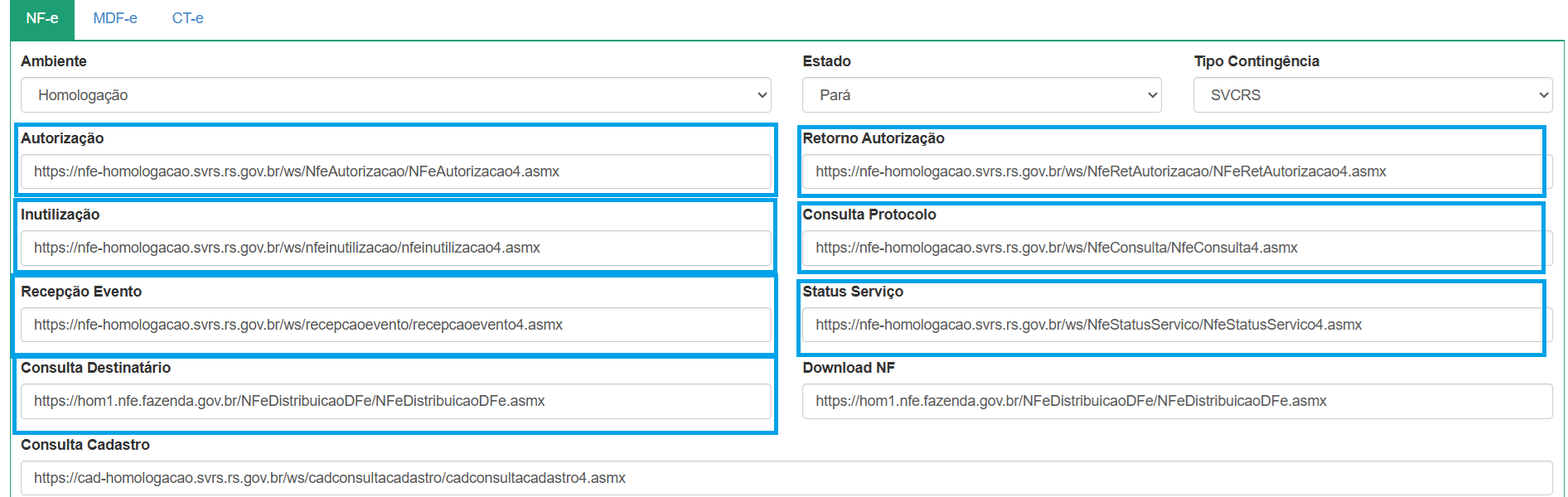
Task: Switch to the NF-e tab
Action: [x=42, y=19]
